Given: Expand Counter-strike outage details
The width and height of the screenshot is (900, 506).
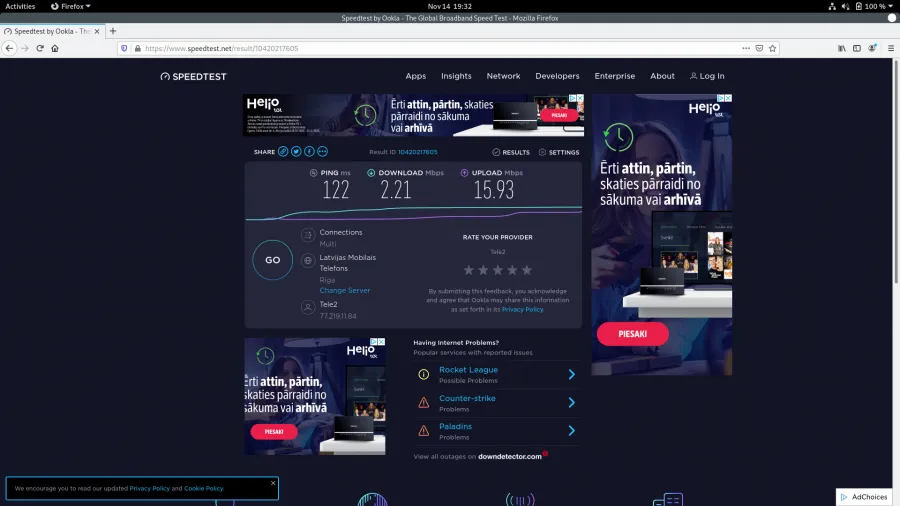Looking at the screenshot, I should point(571,402).
